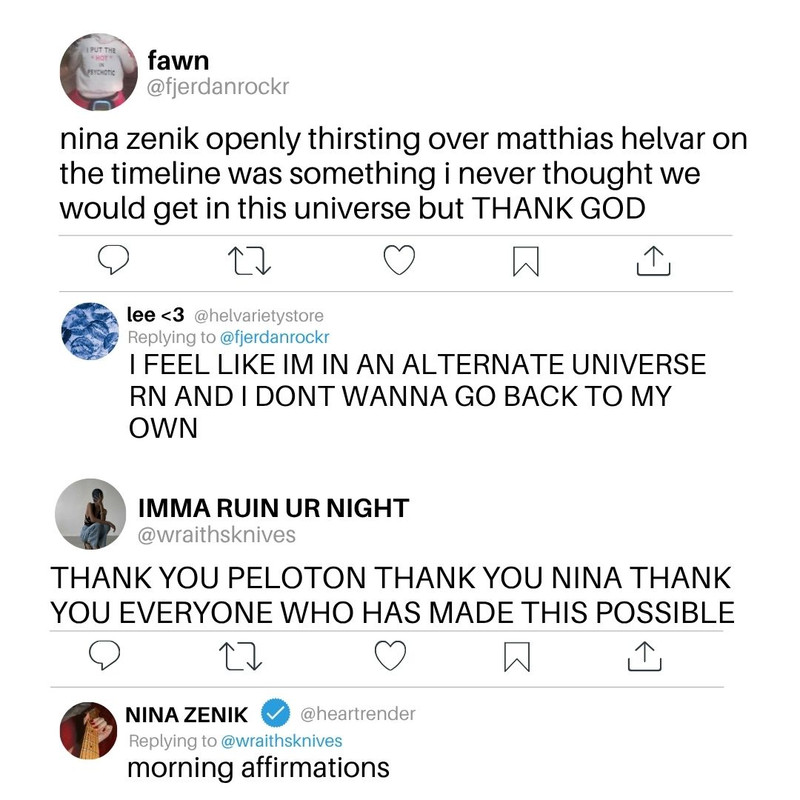Bookmark the THANK YOU PELOTON tweet
The width and height of the screenshot is (800, 800).
coord(517,657)
